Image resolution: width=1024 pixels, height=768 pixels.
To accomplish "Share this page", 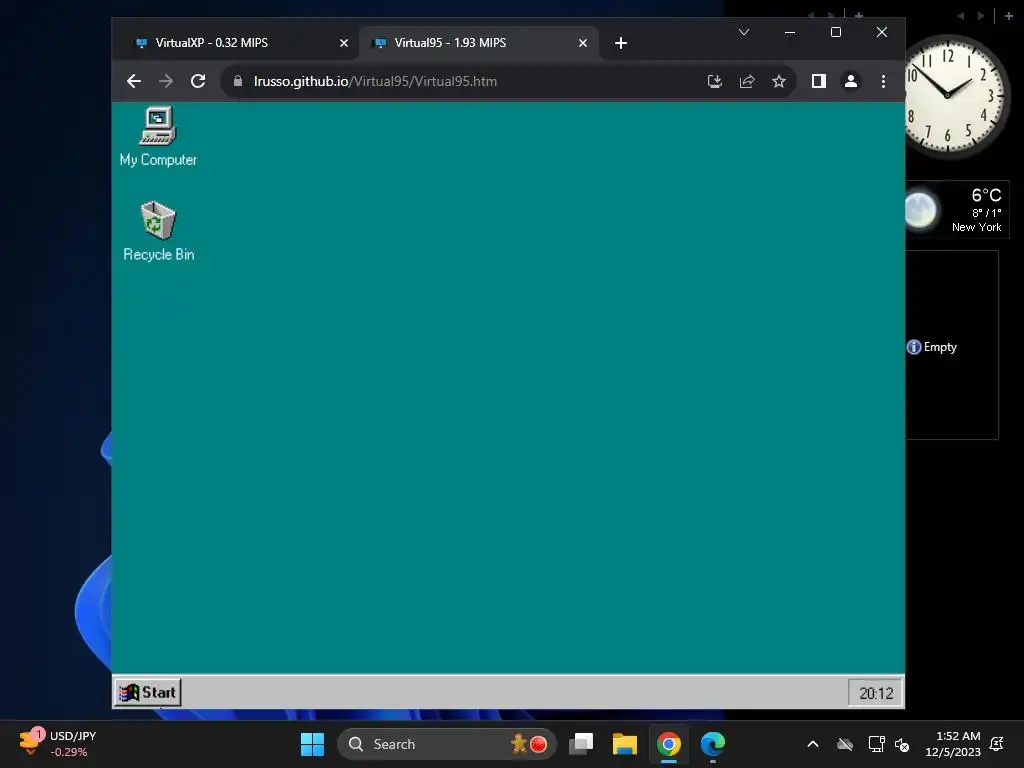I will (746, 81).
